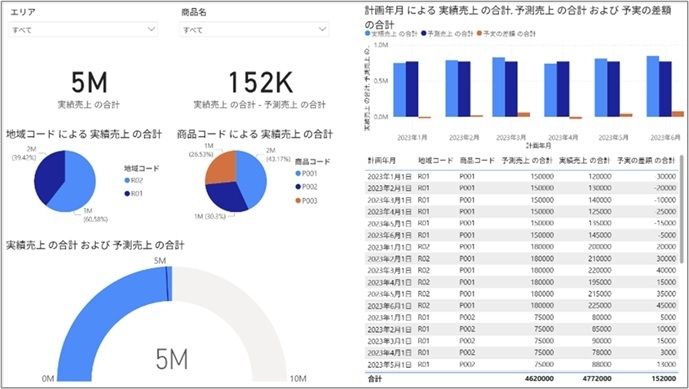Click the 78000 actual sales cell

click(602, 353)
